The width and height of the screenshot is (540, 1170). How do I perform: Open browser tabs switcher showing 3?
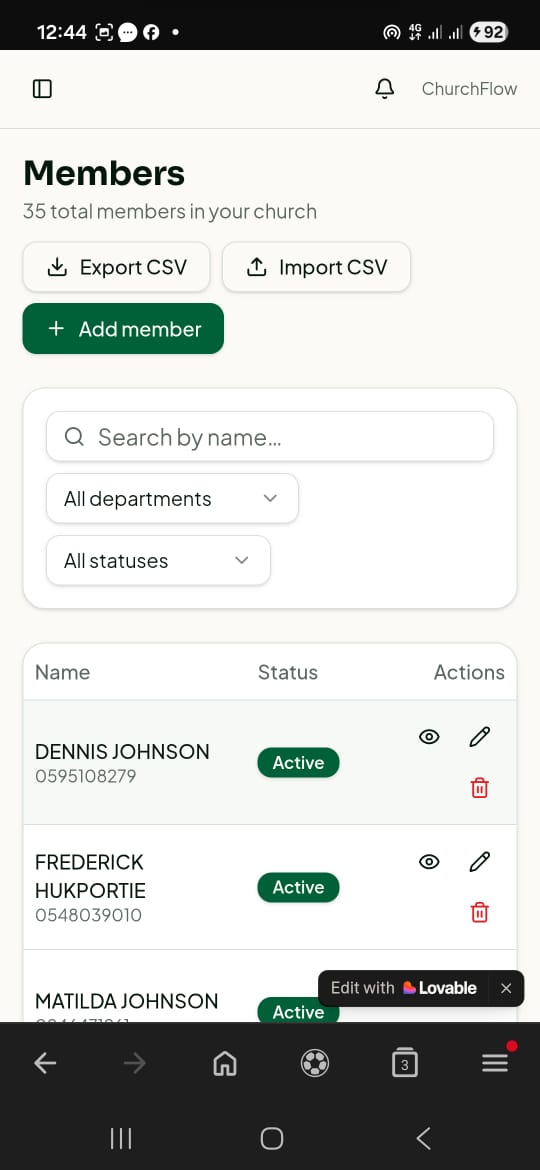[x=404, y=1063]
